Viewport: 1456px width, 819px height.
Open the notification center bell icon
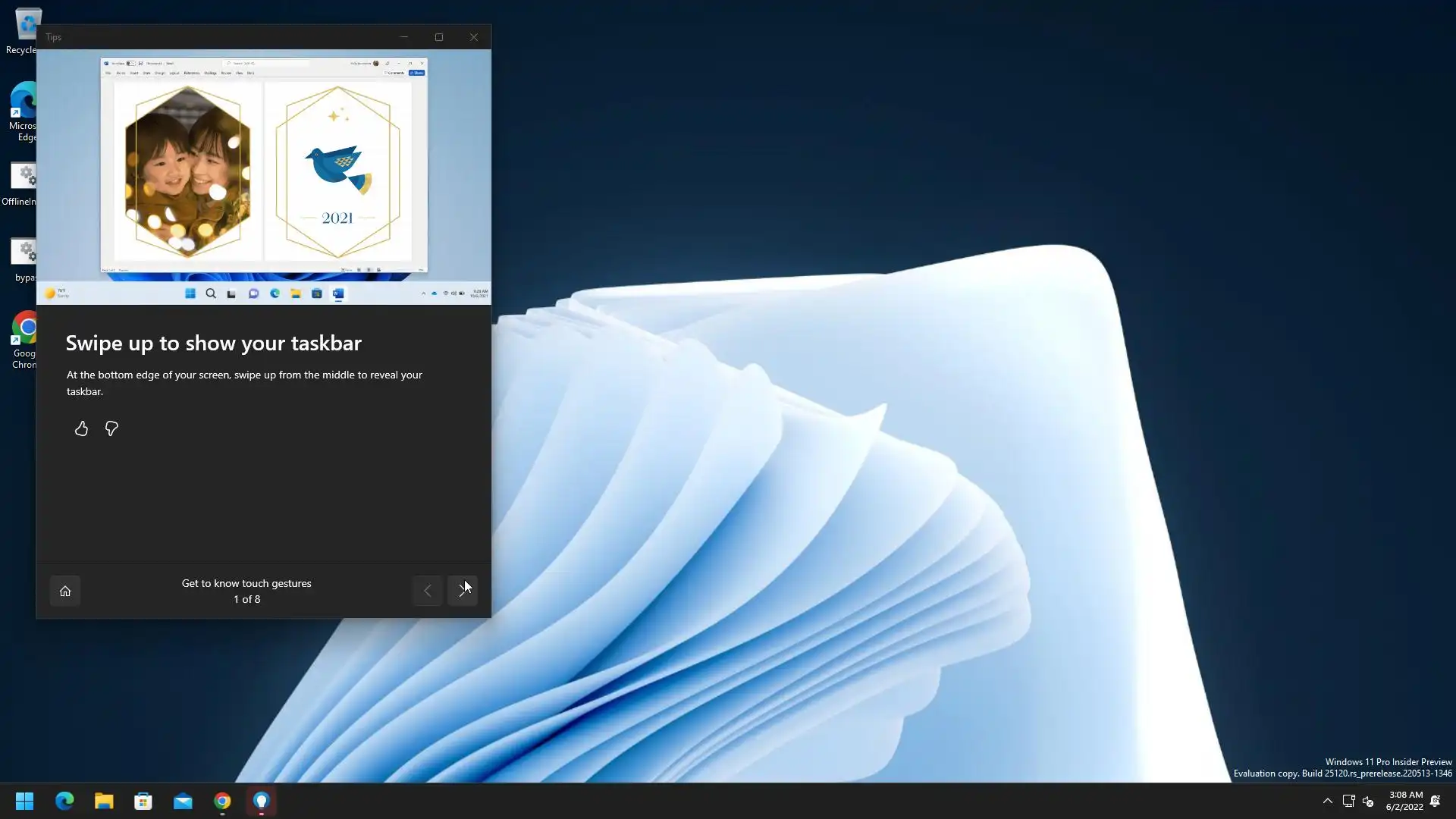1436,801
